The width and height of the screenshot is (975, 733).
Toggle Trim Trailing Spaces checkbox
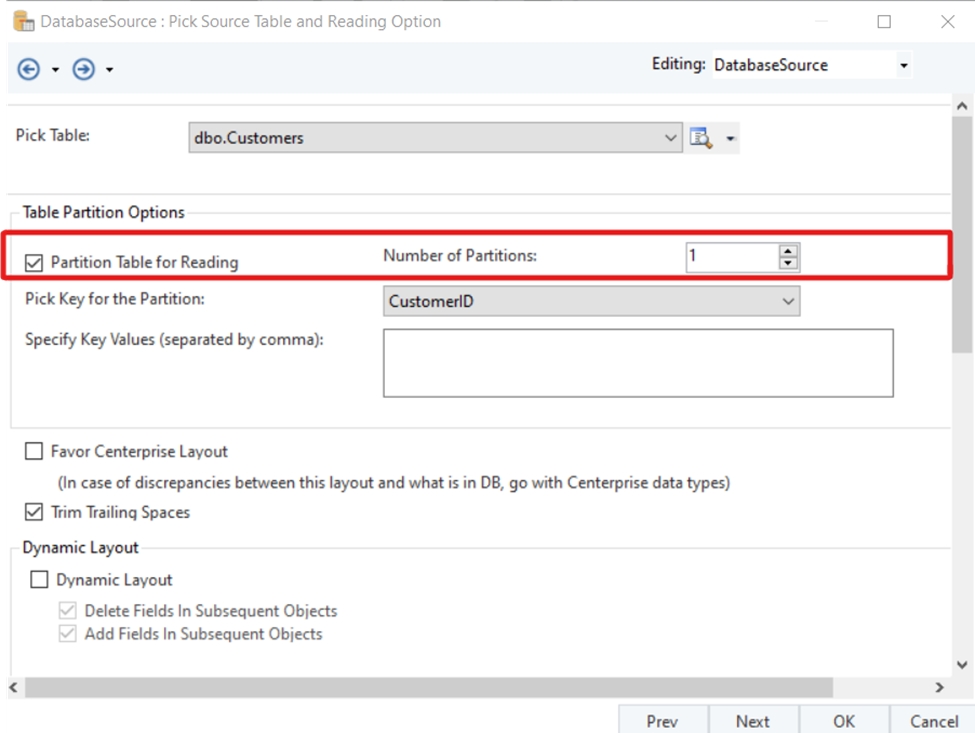click(35, 513)
